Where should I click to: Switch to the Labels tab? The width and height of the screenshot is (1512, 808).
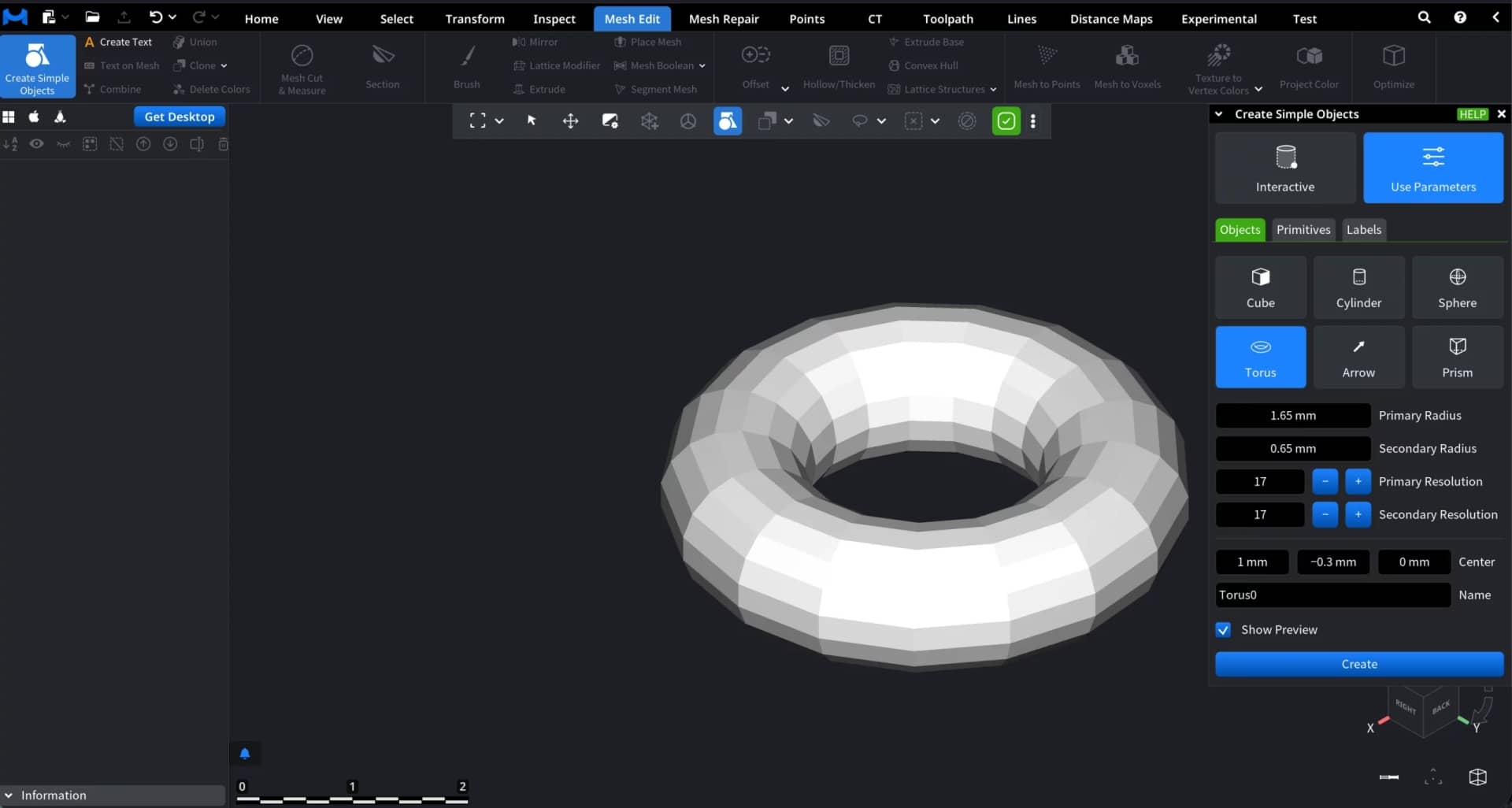click(1364, 230)
